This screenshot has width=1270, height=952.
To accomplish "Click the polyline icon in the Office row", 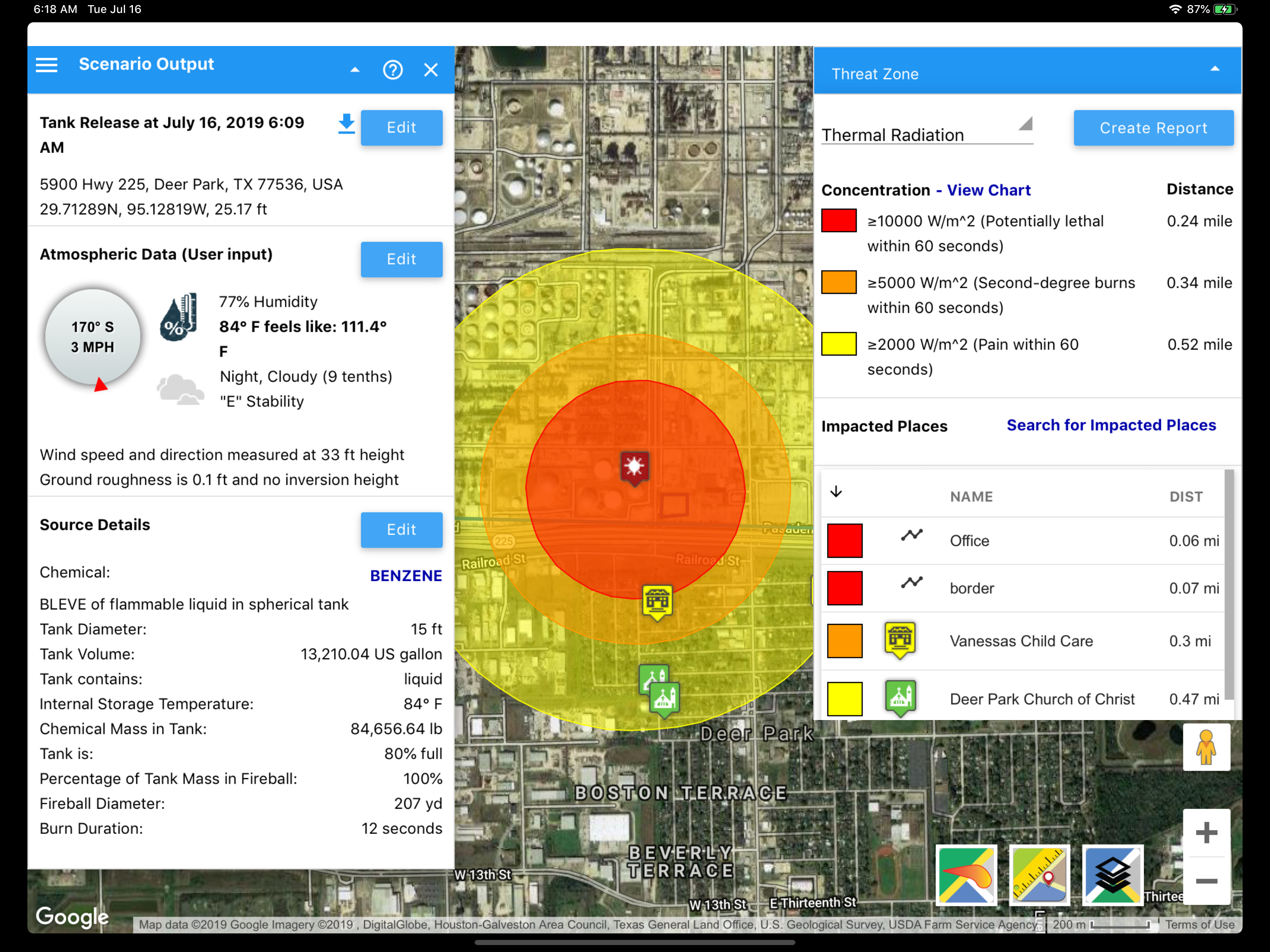I will coord(912,535).
